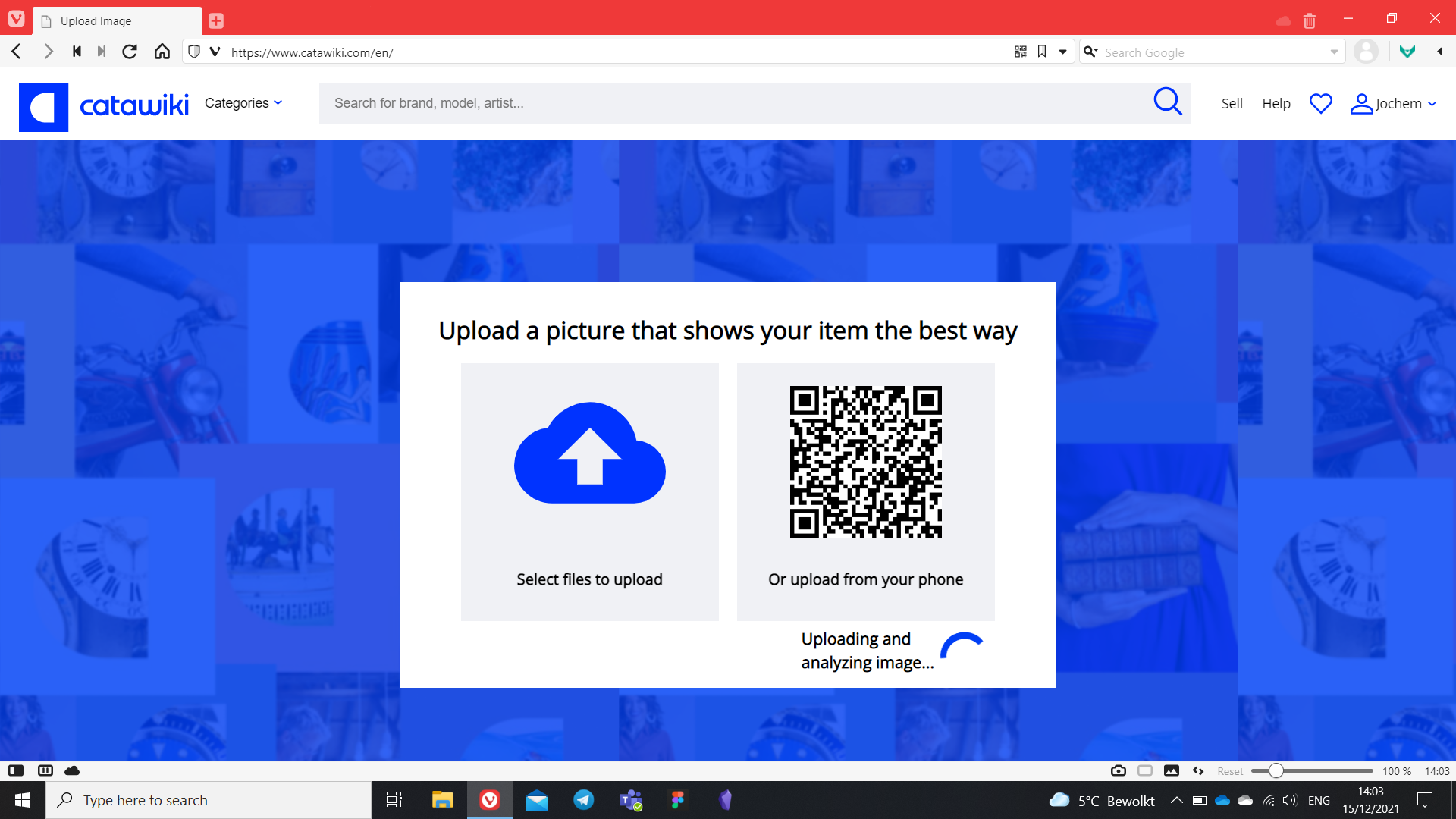Adjust the page zoom slider

[1312, 770]
